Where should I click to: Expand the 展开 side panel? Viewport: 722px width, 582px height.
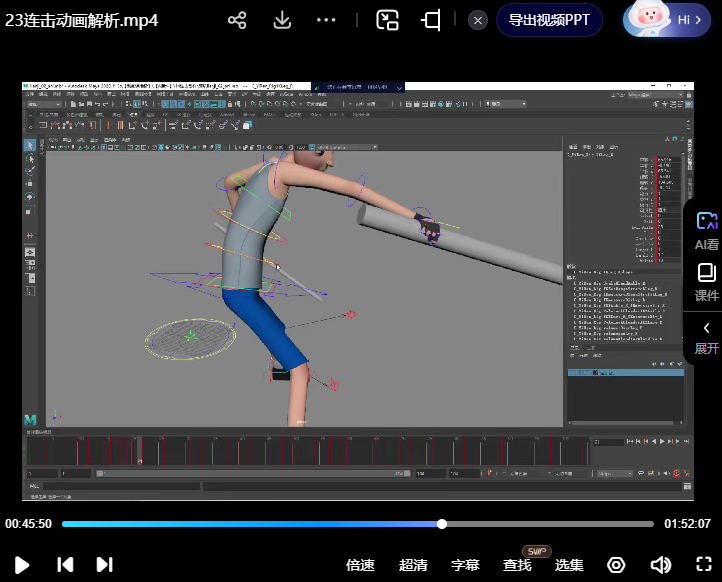(706, 338)
